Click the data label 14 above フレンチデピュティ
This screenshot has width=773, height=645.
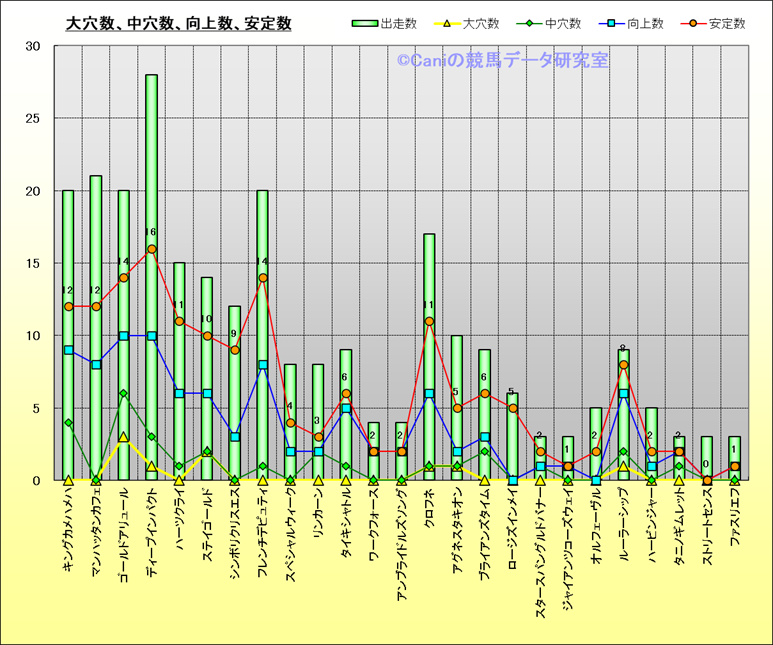click(x=262, y=262)
